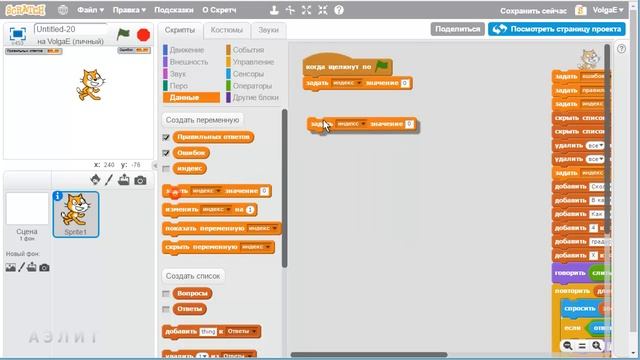Viewport: 640px width, 360px height.
Task: Upload backdrop from file
Action: click(x=31, y=267)
